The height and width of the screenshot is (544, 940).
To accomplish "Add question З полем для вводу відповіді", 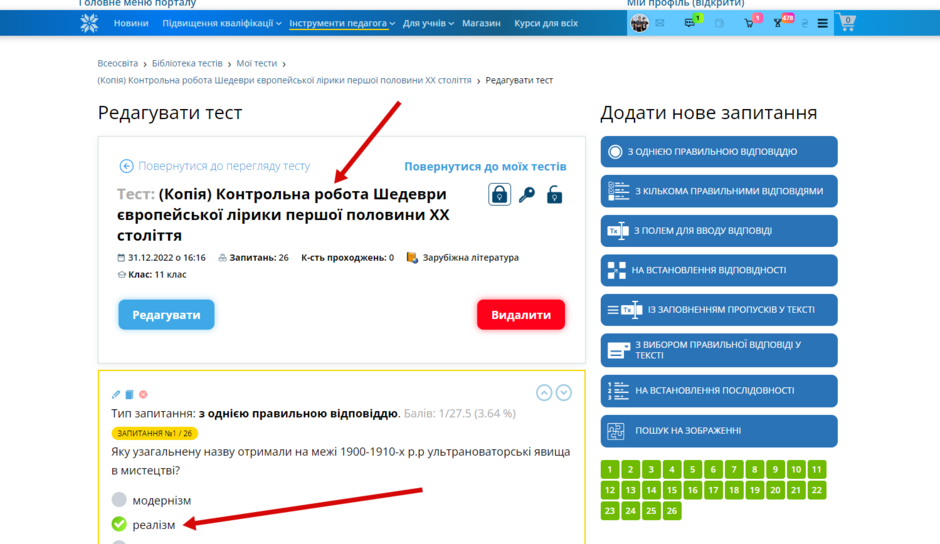I will (719, 231).
